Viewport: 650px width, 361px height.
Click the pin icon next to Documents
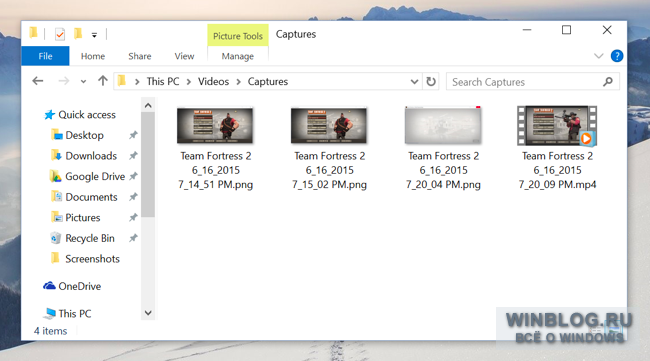(133, 197)
